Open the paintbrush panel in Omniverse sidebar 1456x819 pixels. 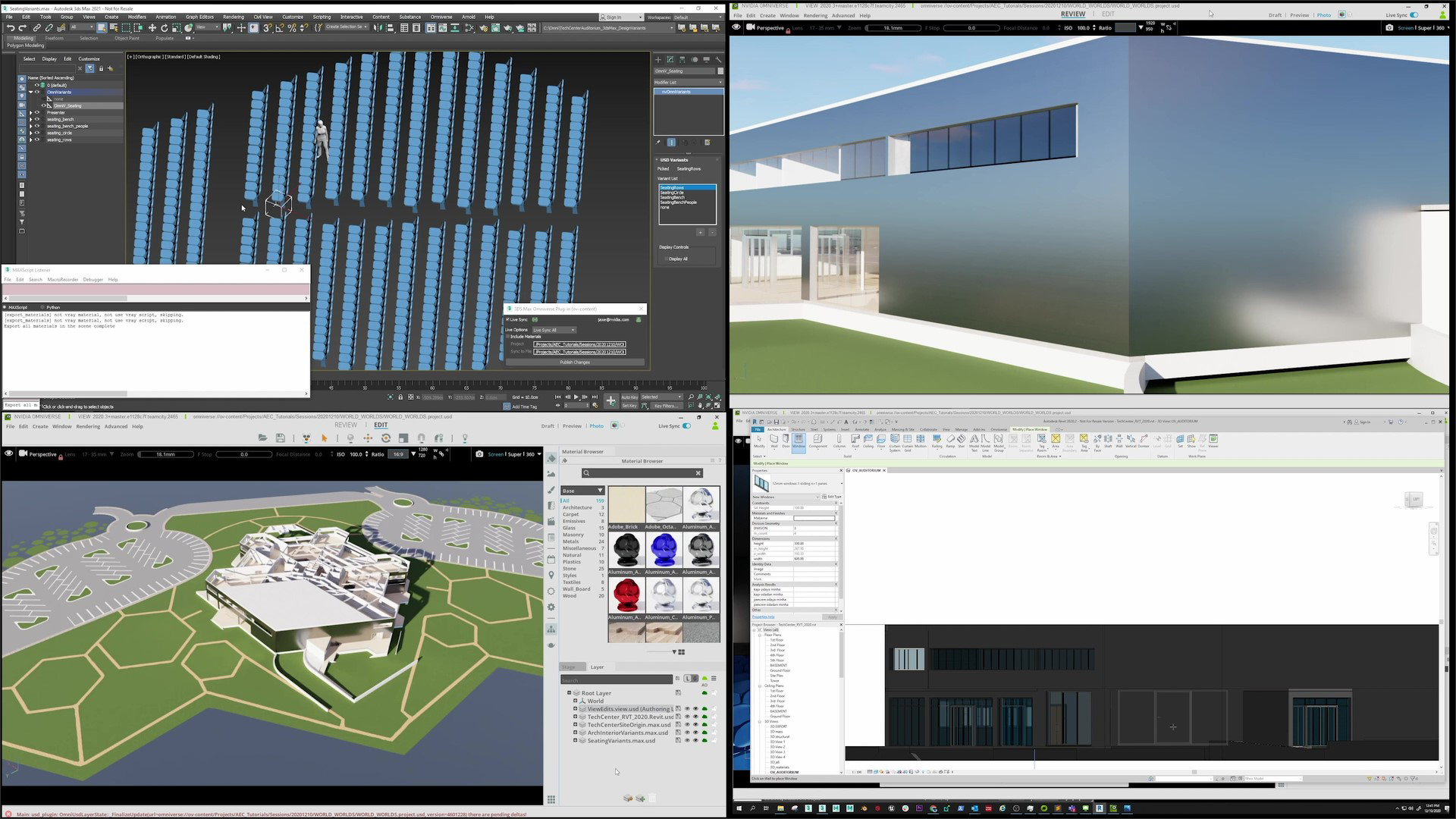click(551, 490)
